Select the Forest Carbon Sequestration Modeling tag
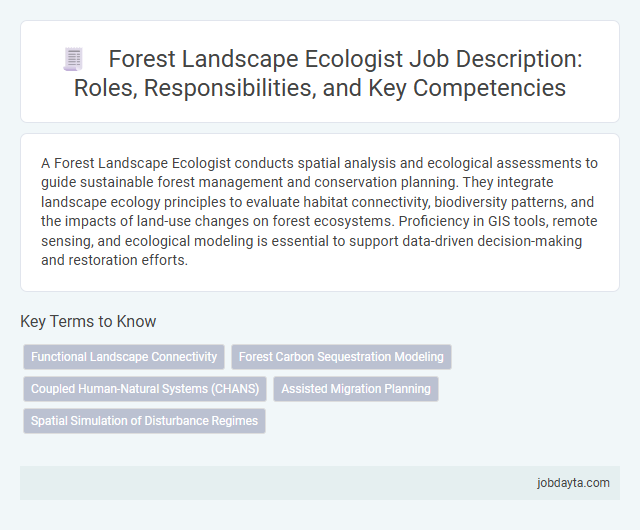The image size is (640, 530). tap(341, 357)
